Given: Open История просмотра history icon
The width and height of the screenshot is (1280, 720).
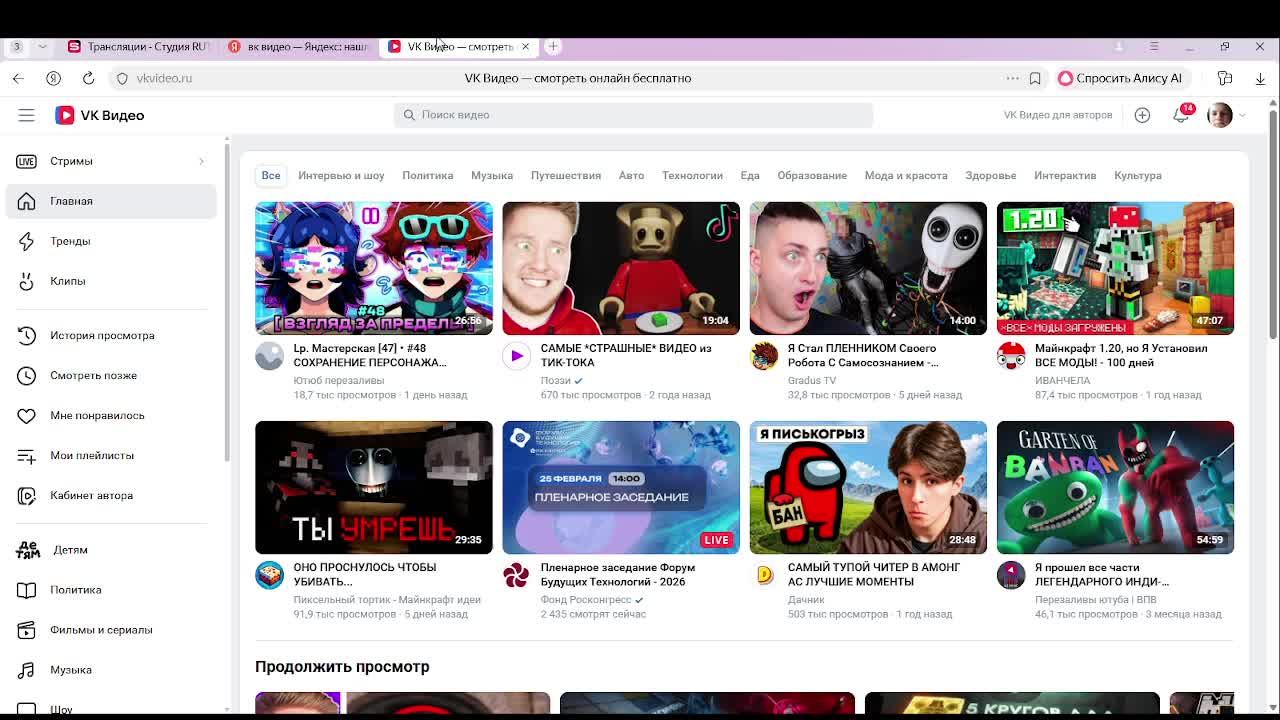Looking at the screenshot, I should (x=27, y=335).
